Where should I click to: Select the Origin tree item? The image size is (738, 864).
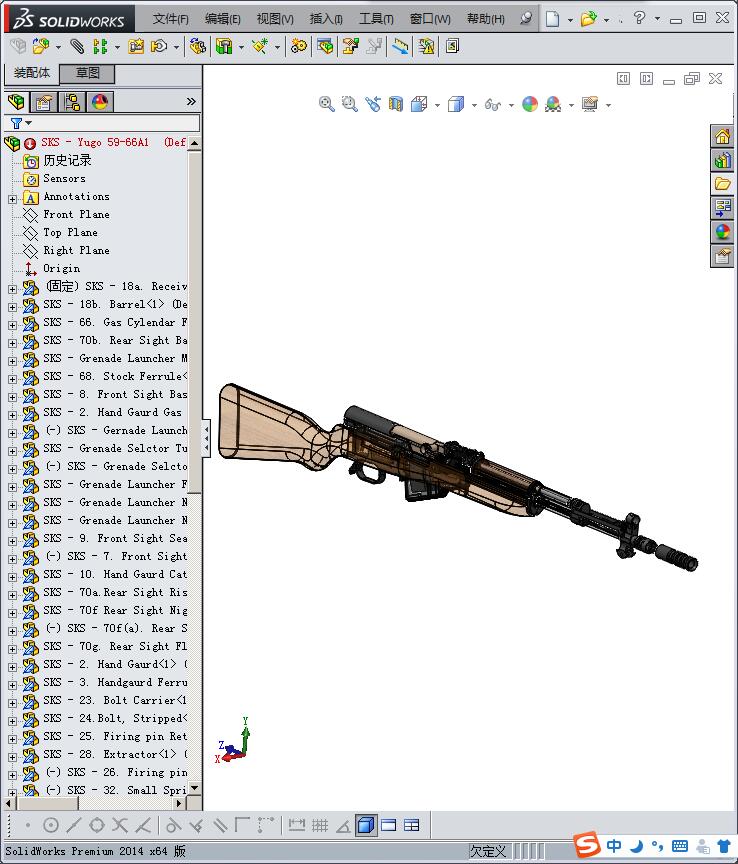(61, 268)
